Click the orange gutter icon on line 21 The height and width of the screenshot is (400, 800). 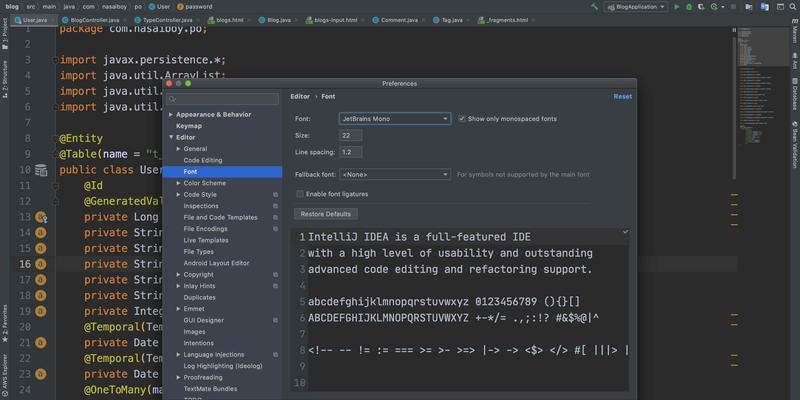(41, 343)
